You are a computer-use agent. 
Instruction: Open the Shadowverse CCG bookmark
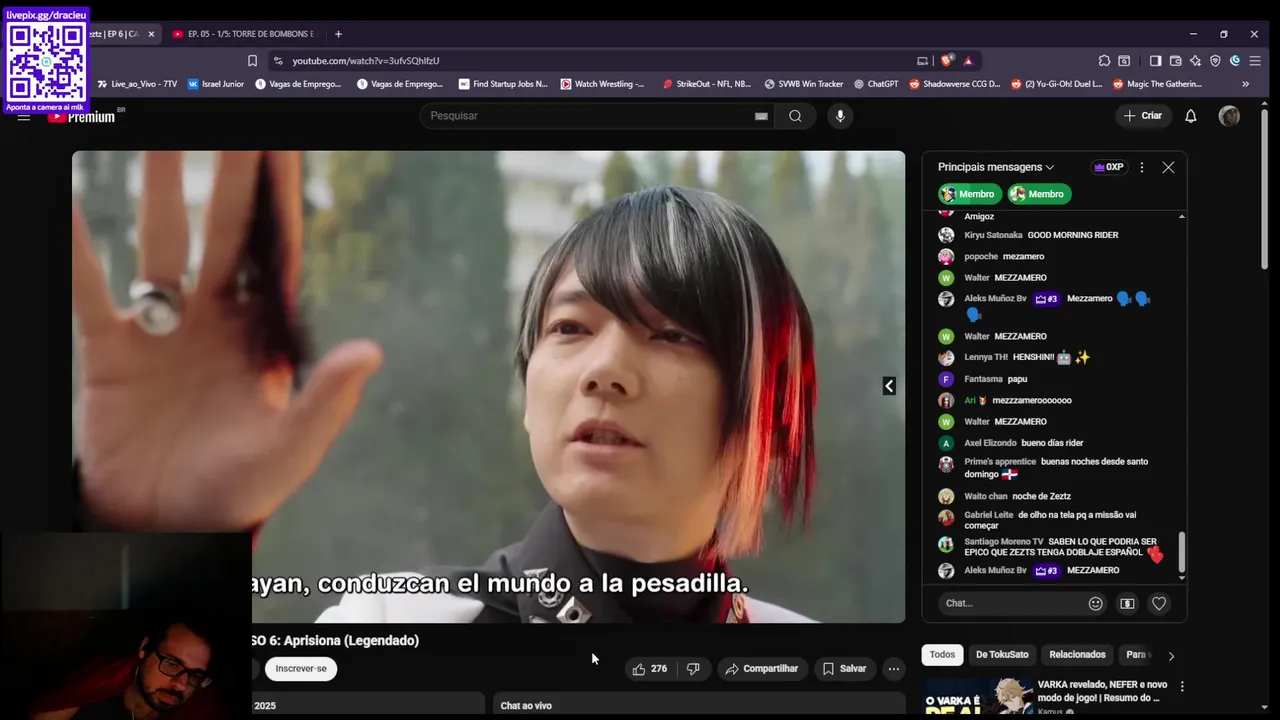point(954,84)
